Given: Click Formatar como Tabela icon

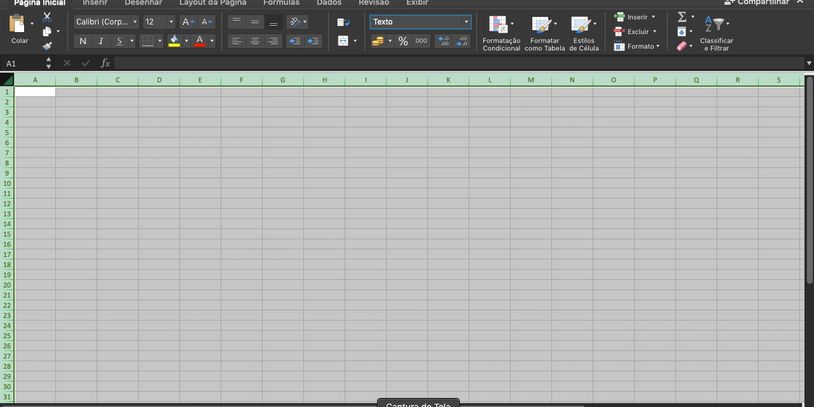Looking at the screenshot, I should pyautogui.click(x=542, y=26).
